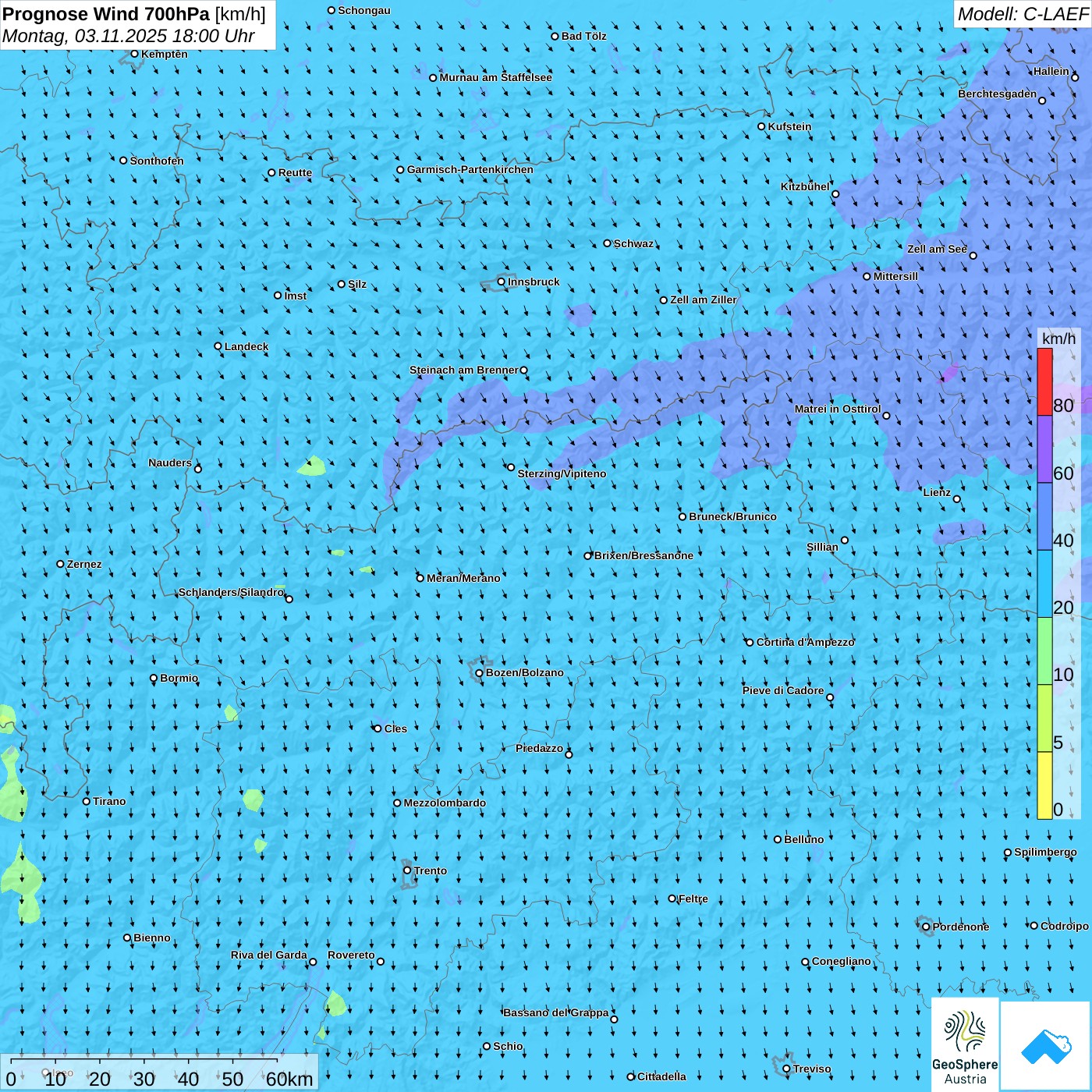Screen dimensions: 1092x1092
Task: Click the 'Pordenone' city label
Action: tap(961, 927)
